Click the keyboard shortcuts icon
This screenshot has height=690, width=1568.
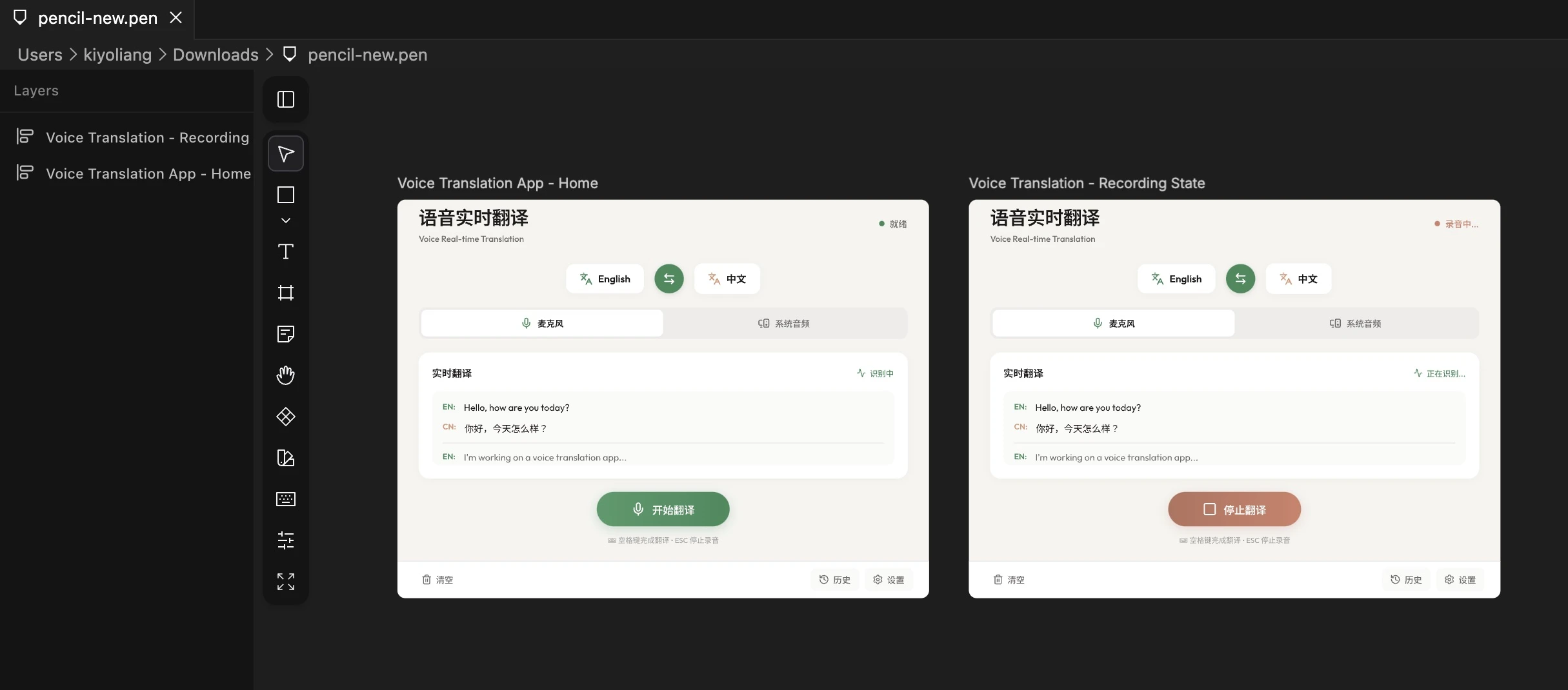click(285, 498)
